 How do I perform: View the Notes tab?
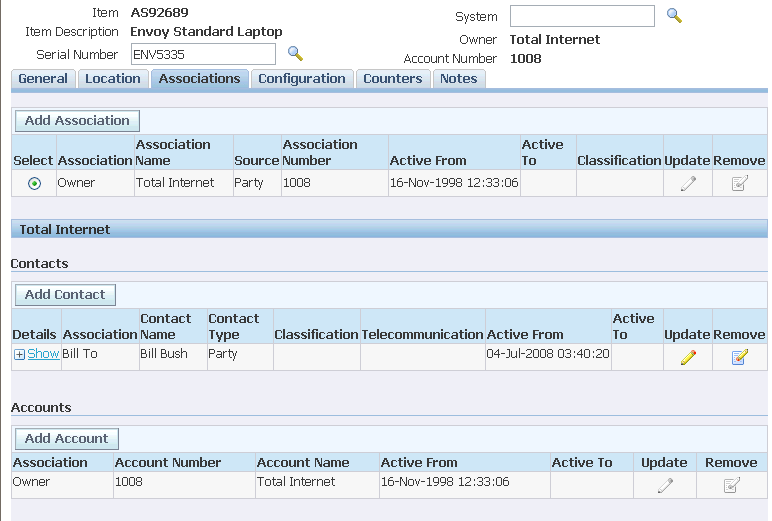click(459, 79)
